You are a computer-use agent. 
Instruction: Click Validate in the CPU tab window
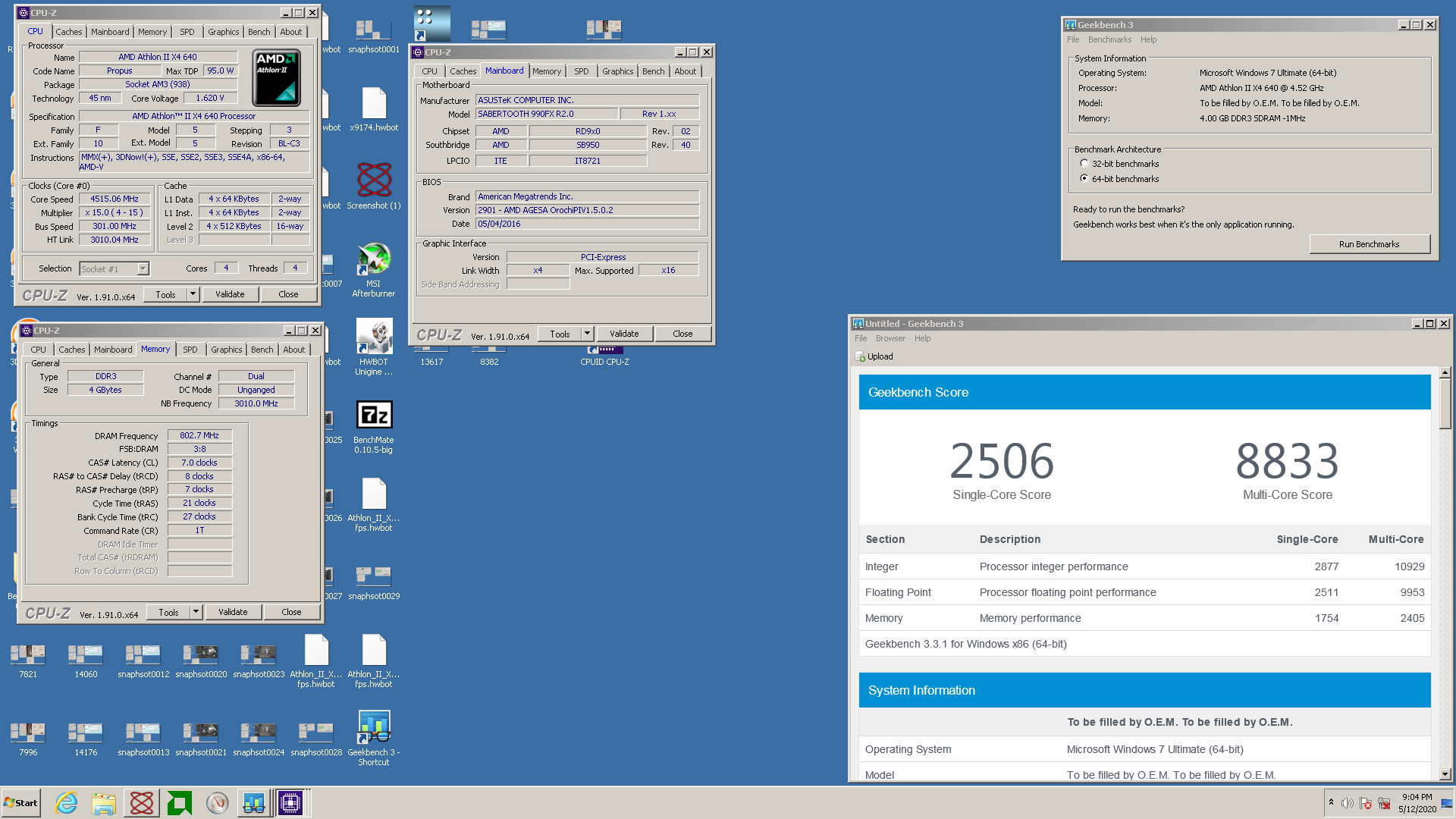[230, 294]
